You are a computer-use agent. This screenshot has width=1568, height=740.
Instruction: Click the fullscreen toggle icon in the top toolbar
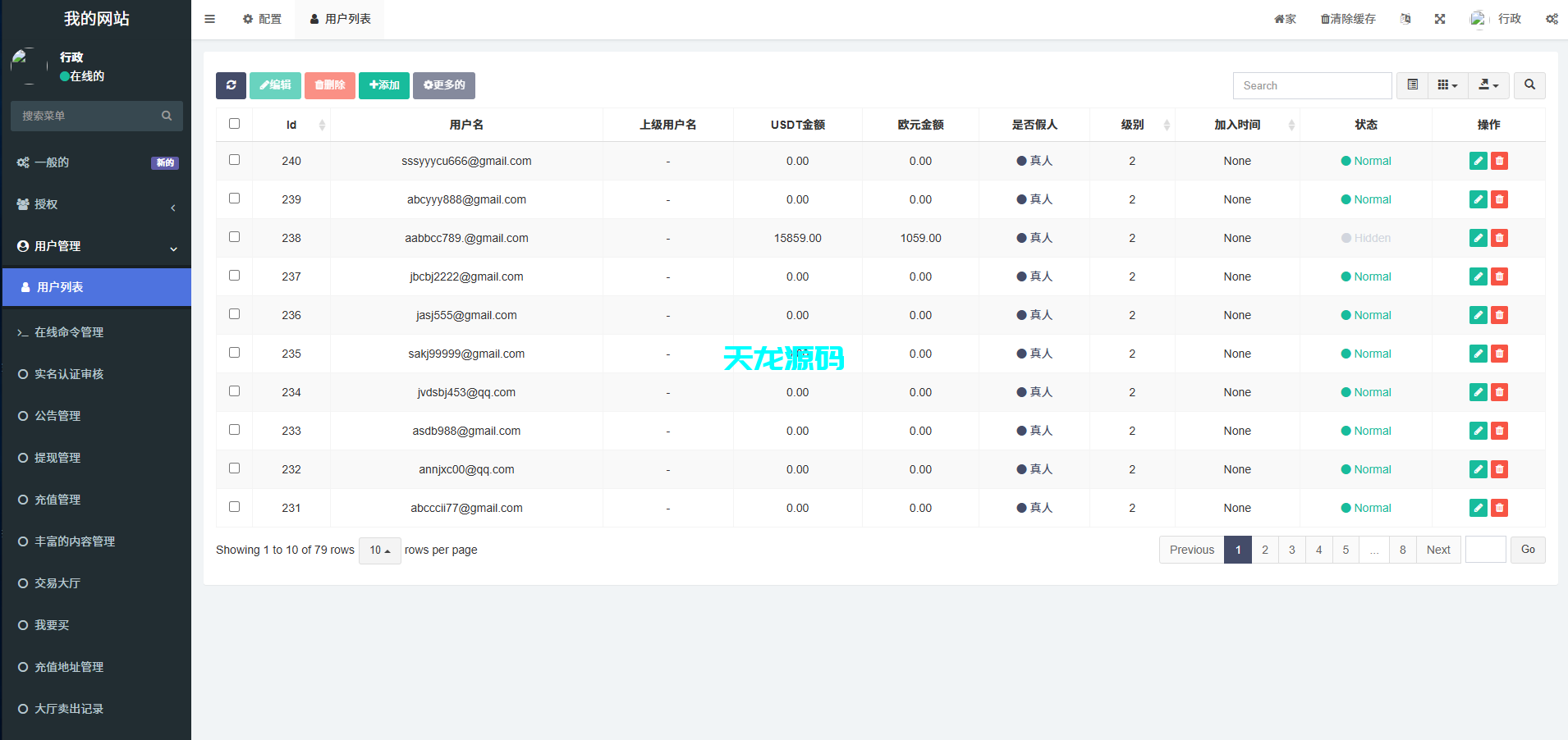1439,18
